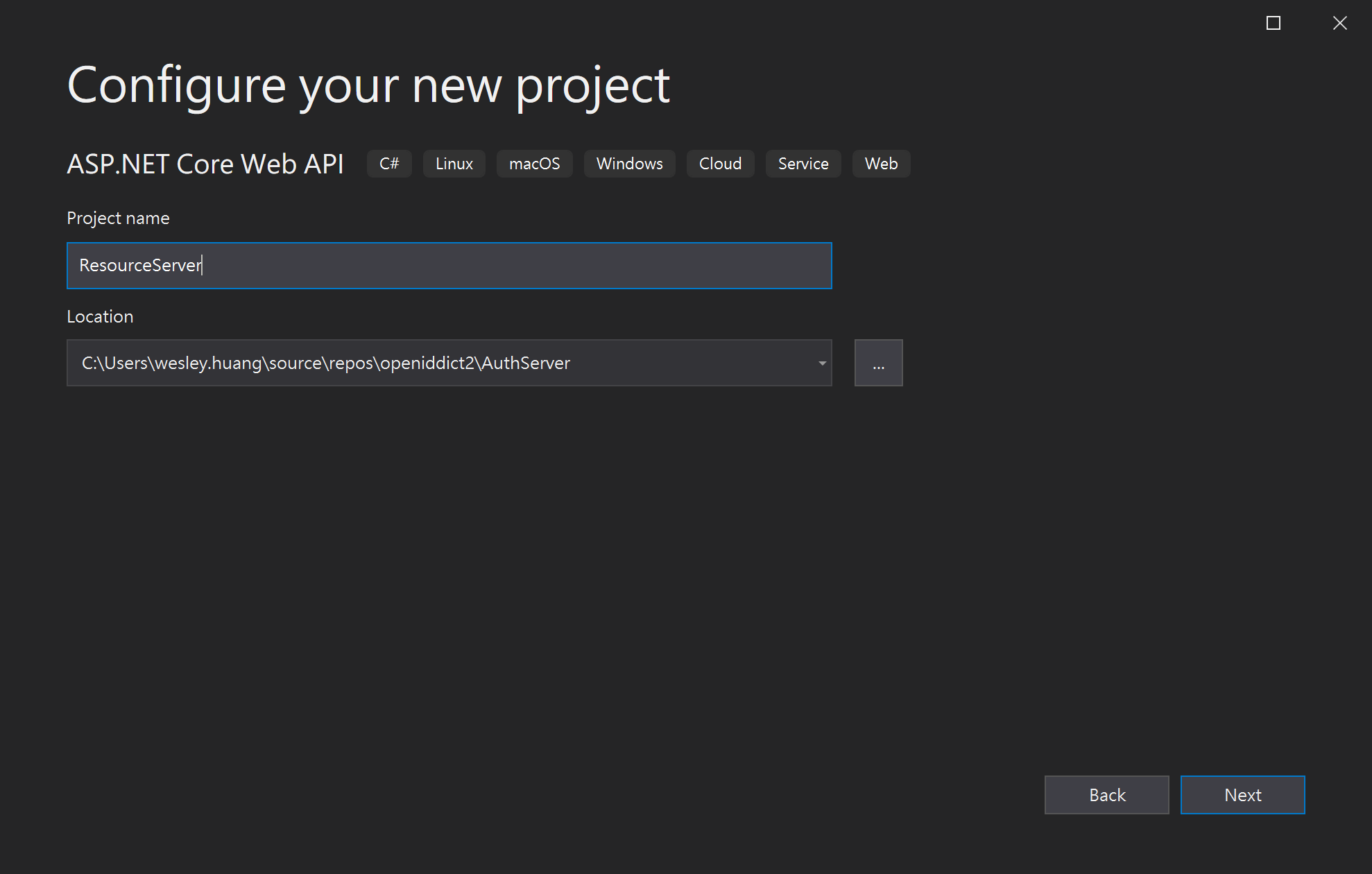Click the Web platform tag icon
Image resolution: width=1372 pixels, height=874 pixels.
882,163
